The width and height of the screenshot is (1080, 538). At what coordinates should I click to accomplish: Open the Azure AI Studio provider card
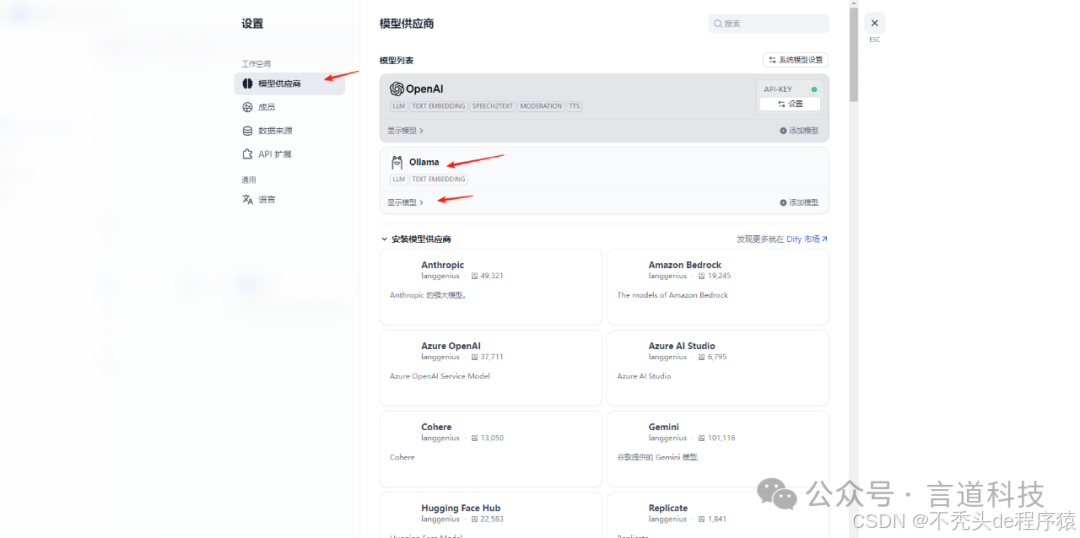tap(718, 368)
